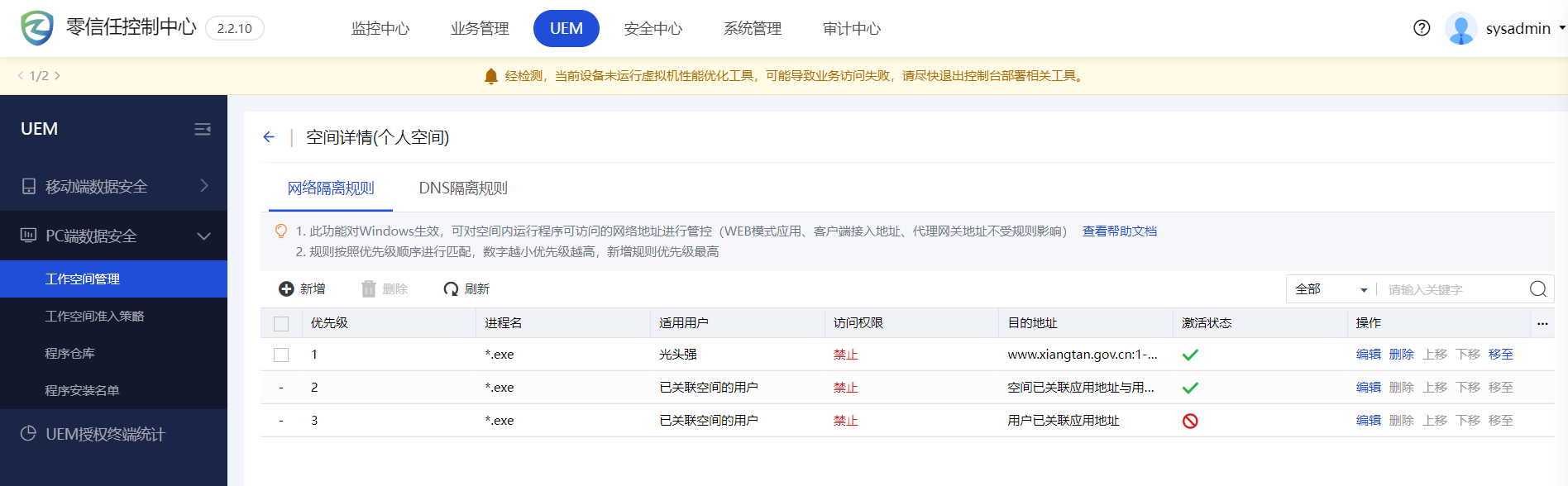Click the 新增 plus icon
The image size is (1568, 486).
[286, 289]
